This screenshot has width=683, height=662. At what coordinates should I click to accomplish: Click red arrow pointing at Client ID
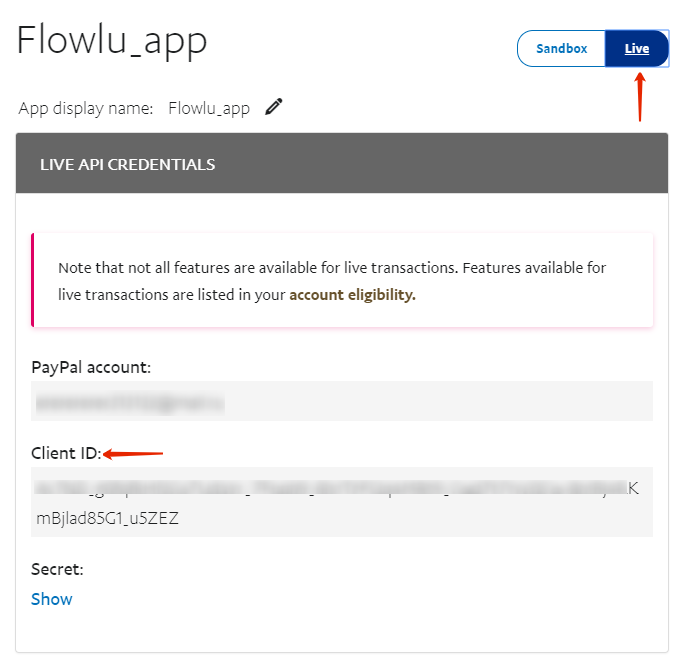pos(133,454)
